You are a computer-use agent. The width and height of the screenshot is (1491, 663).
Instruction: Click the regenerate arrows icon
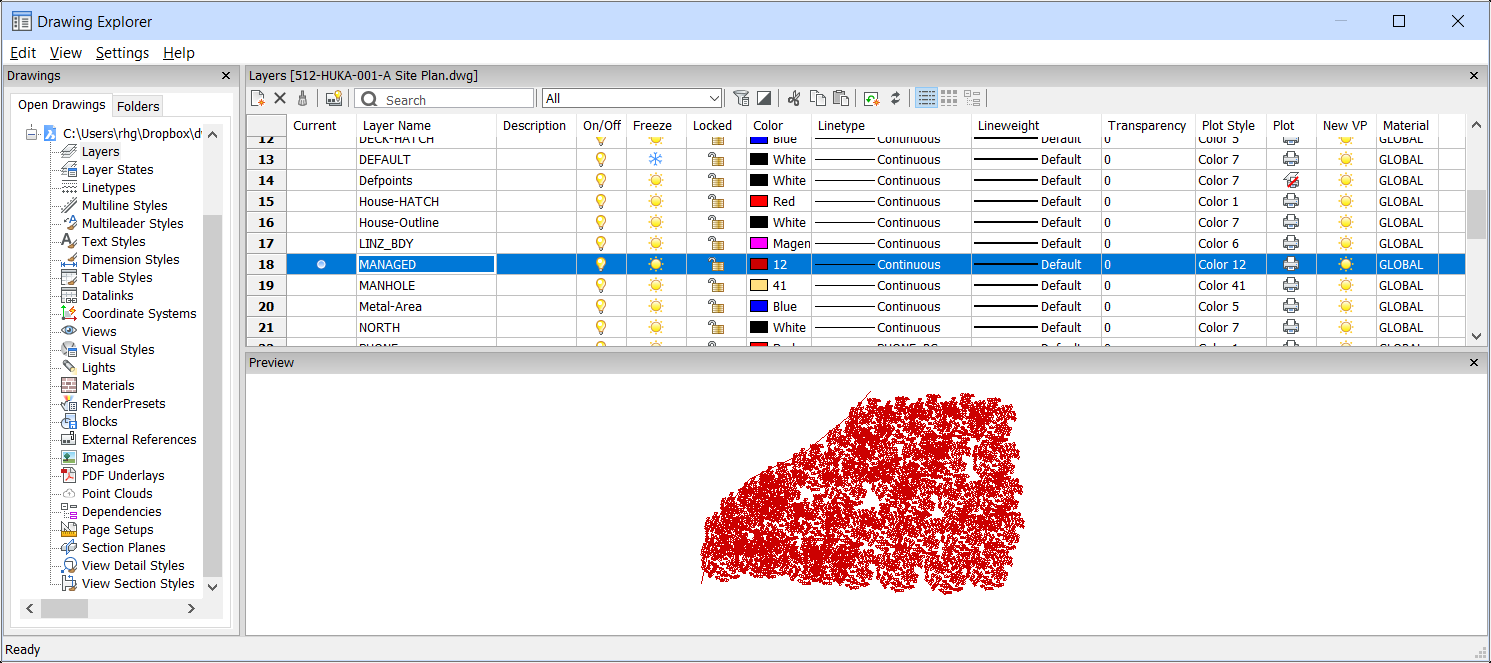pos(895,98)
